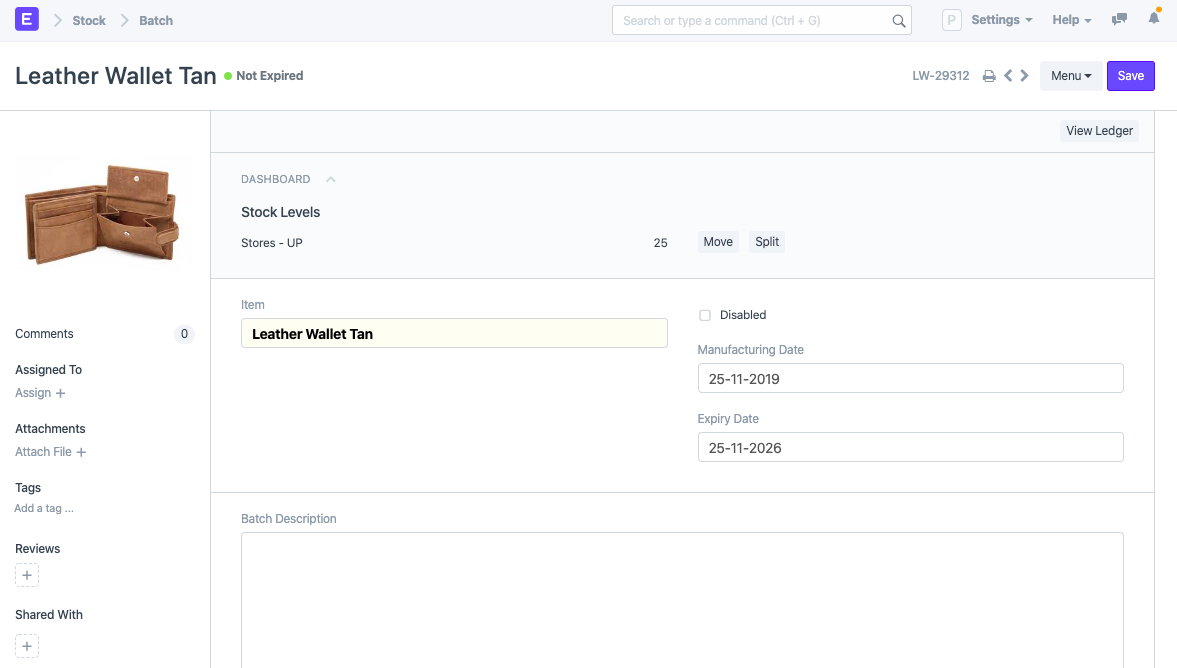Image resolution: width=1177 pixels, height=668 pixels.
Task: Share document using Shared With plus icon
Action: point(27,646)
